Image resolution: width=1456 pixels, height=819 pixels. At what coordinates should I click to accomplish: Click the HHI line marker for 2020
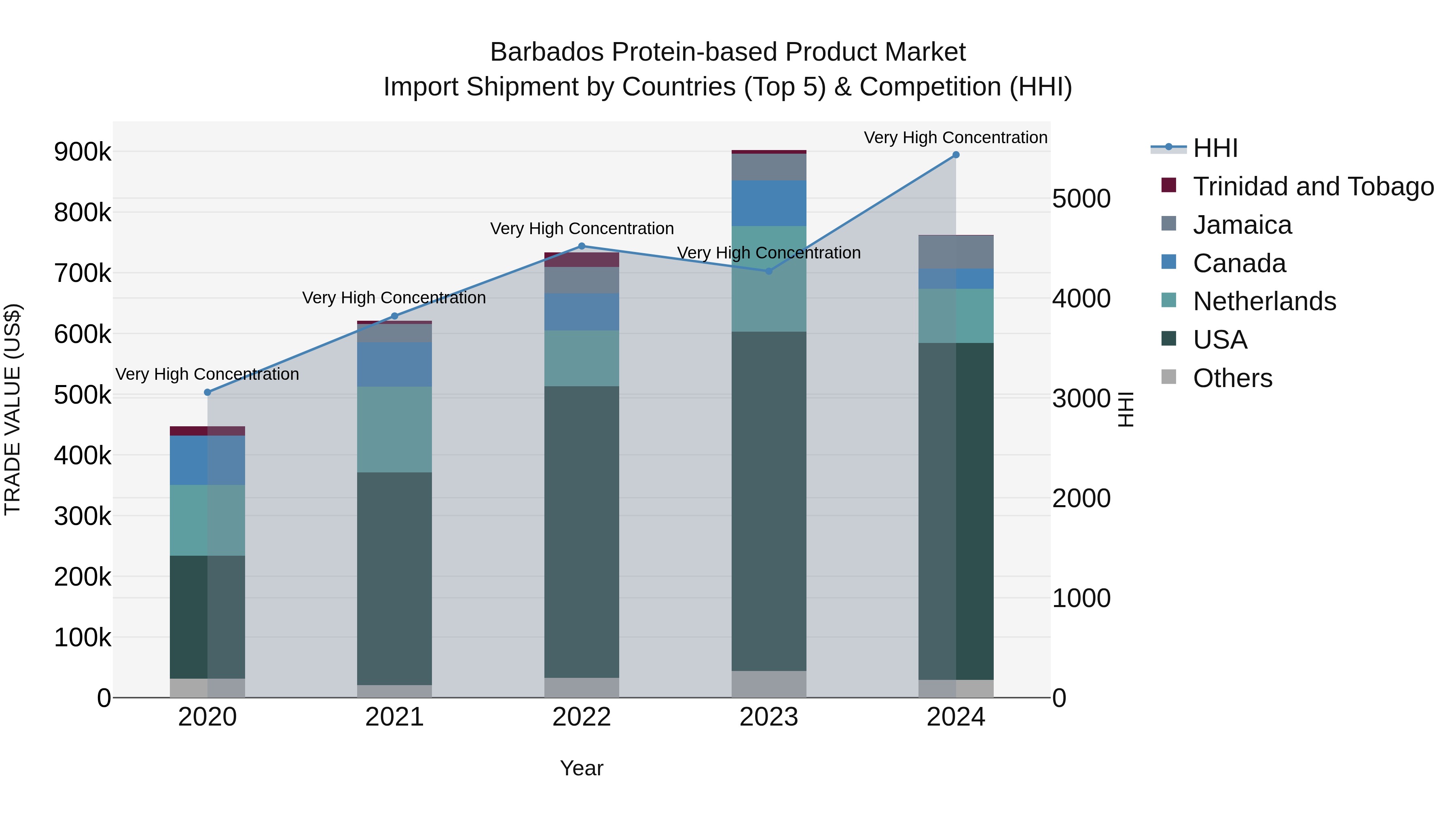click(x=207, y=392)
